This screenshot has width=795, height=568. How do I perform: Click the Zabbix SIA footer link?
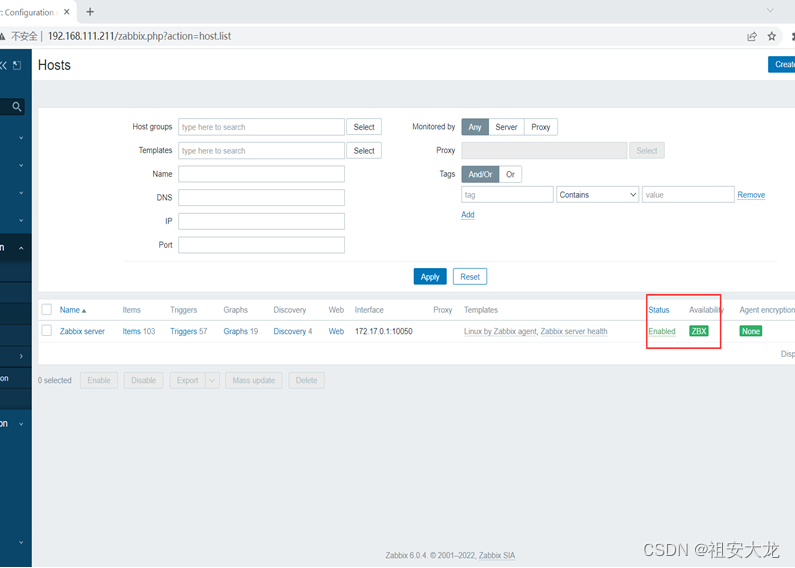[x=496, y=555]
